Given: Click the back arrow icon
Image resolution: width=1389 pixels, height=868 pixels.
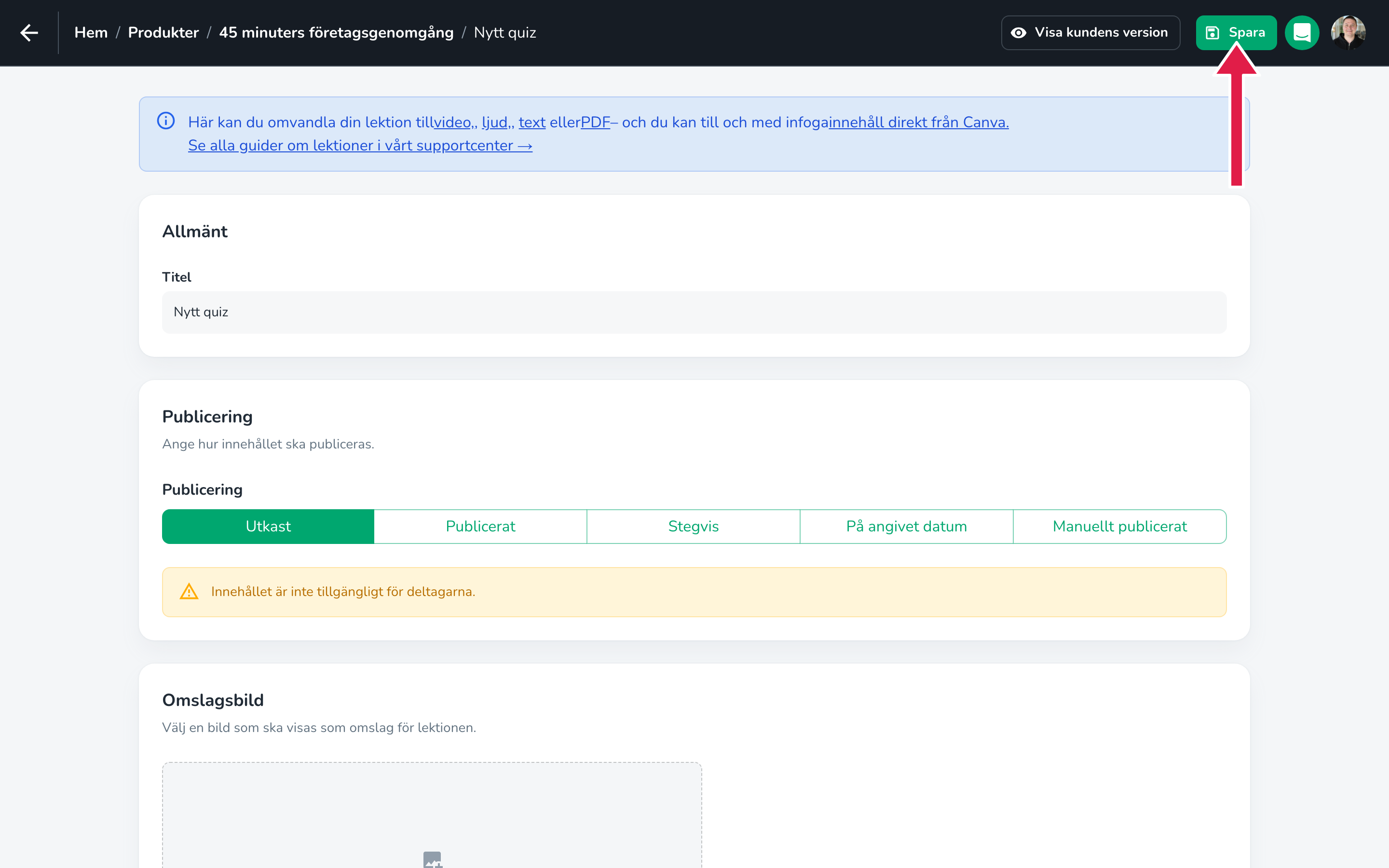Looking at the screenshot, I should [29, 33].
